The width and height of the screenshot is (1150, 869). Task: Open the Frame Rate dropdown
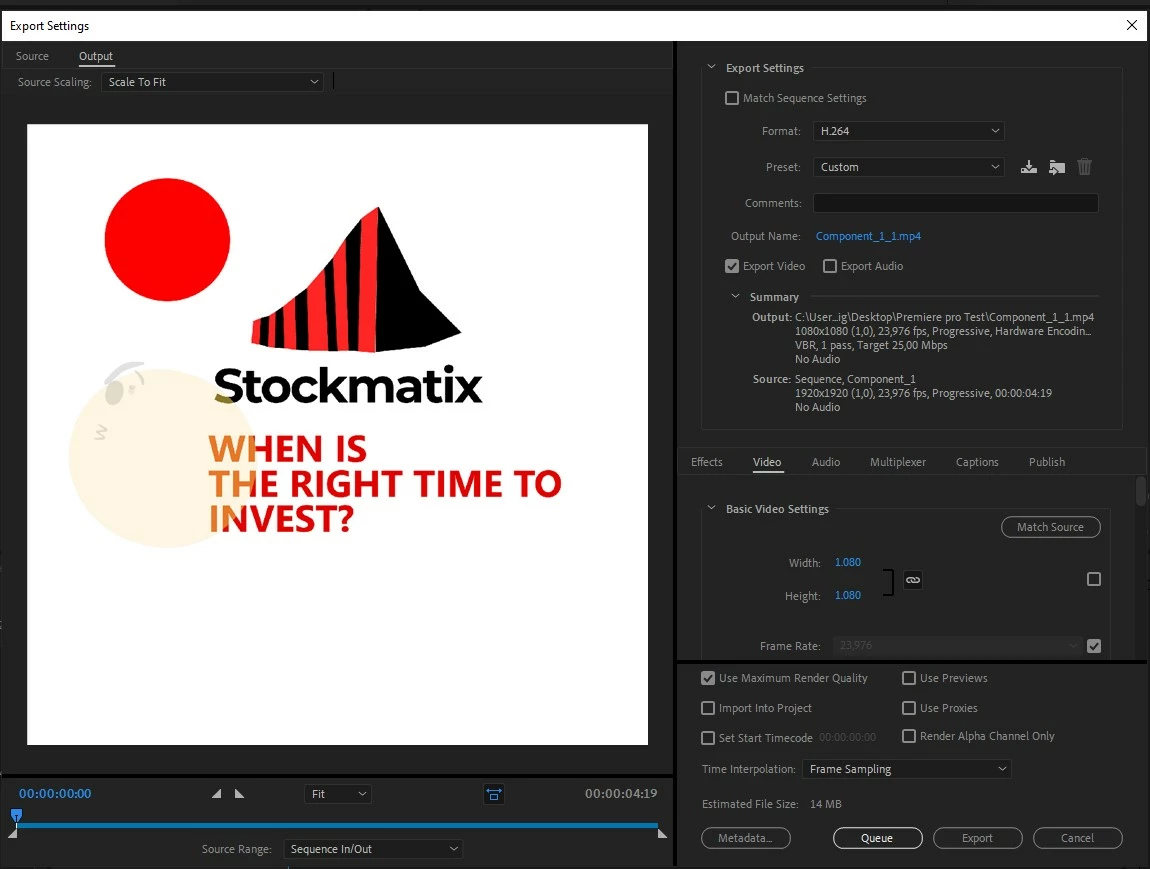(956, 646)
